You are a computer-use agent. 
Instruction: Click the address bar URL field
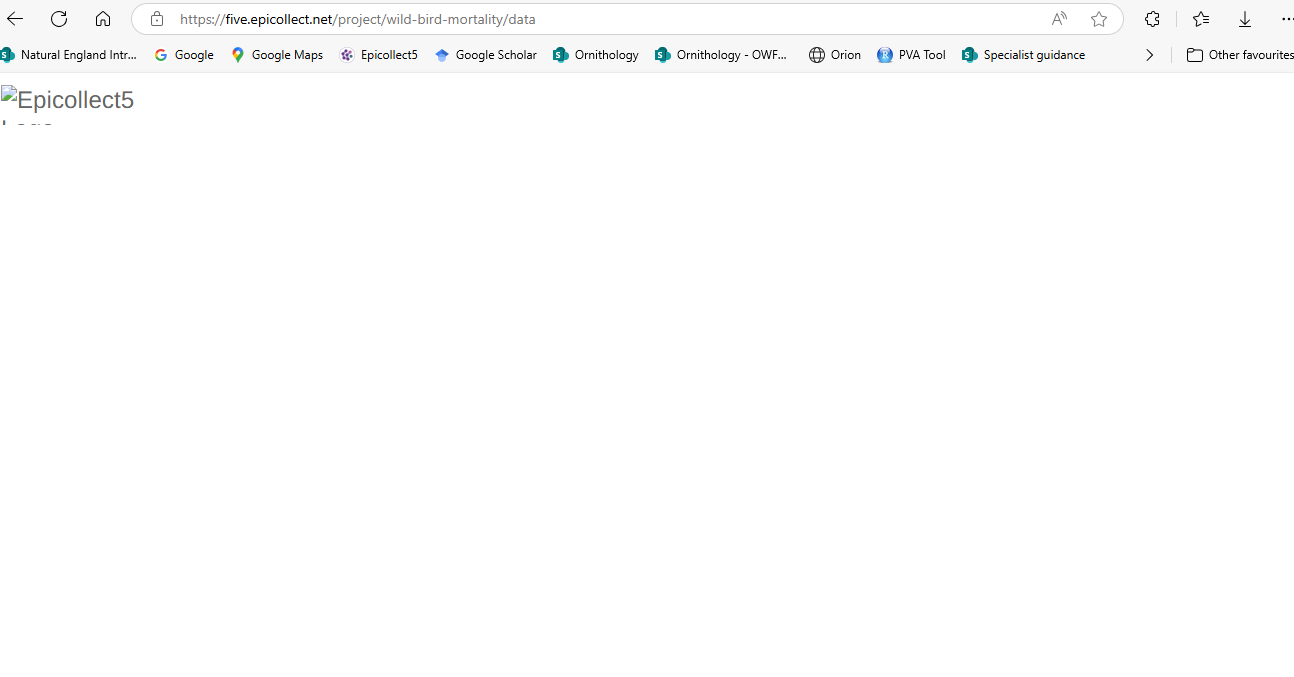pyautogui.click(x=600, y=19)
